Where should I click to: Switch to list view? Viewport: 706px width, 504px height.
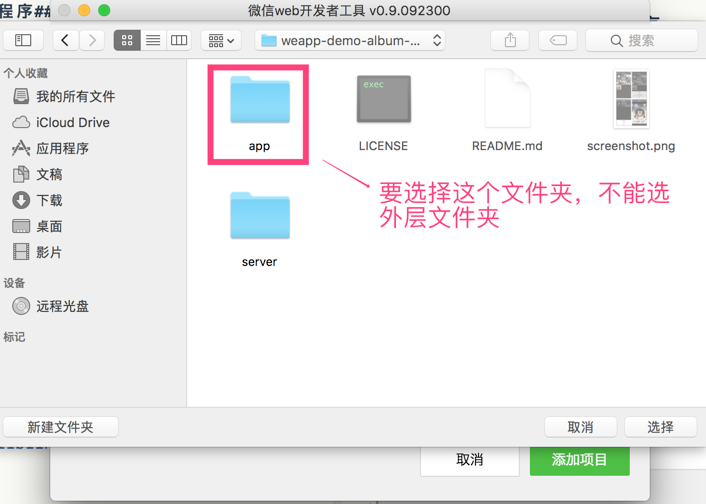pyautogui.click(x=153, y=41)
